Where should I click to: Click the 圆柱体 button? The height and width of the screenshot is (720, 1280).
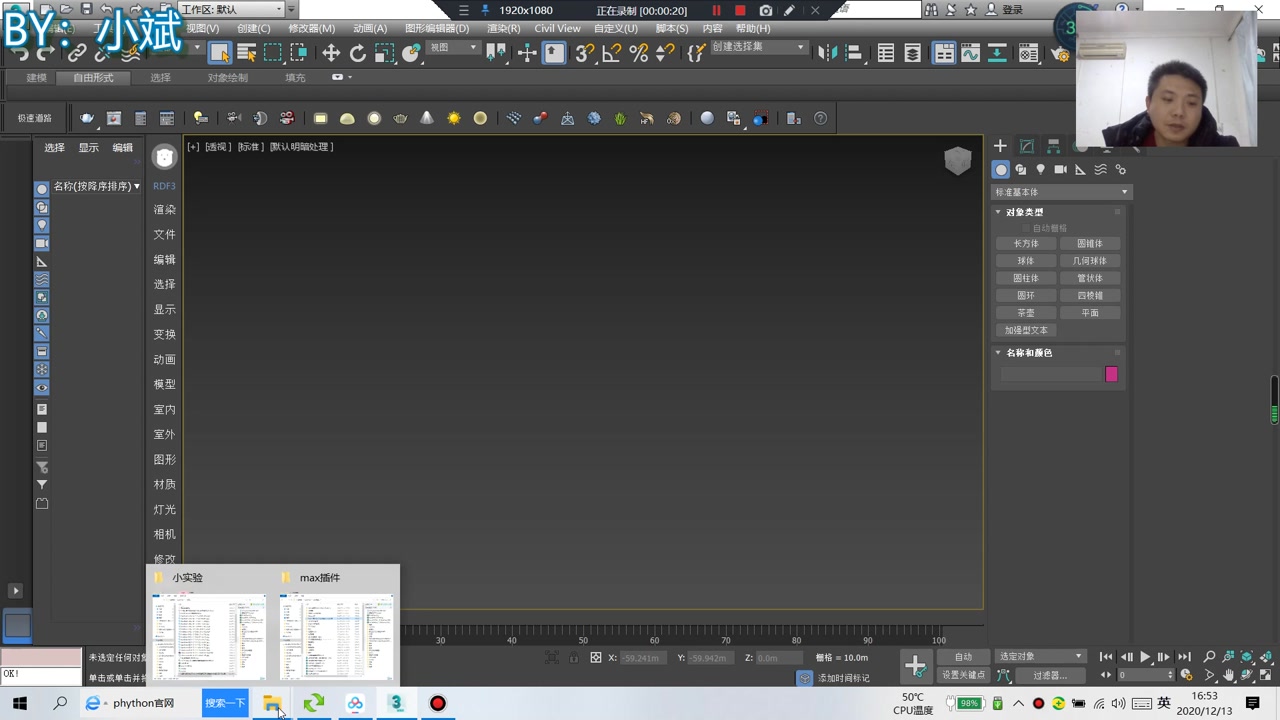1026,278
